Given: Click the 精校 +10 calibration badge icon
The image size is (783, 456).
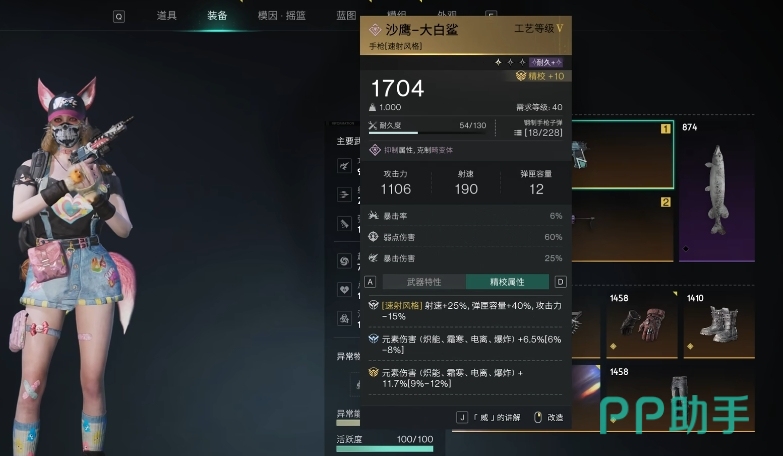Looking at the screenshot, I should (521, 76).
